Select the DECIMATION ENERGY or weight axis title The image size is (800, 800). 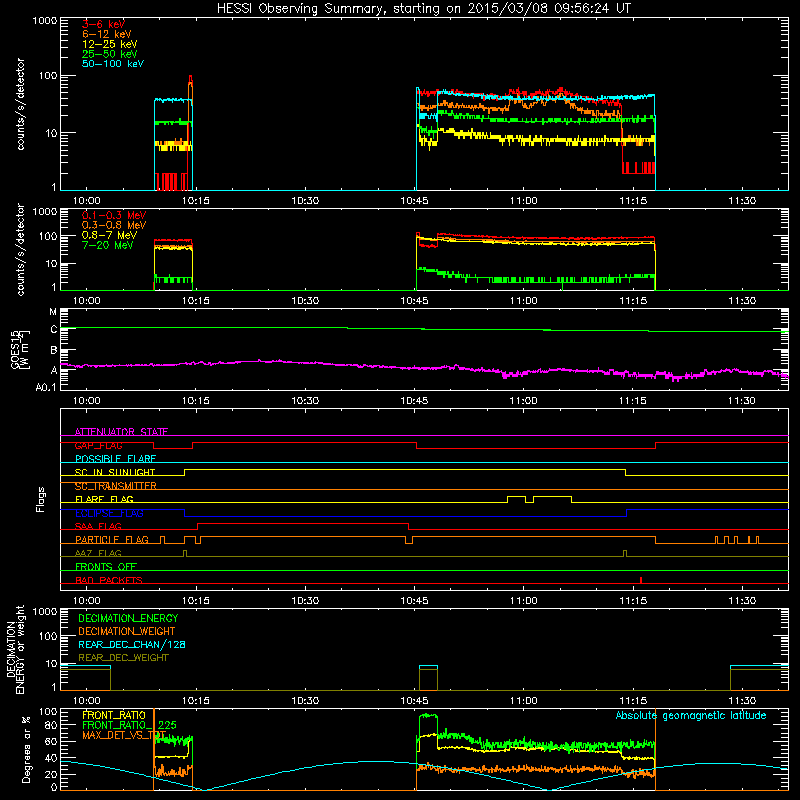click(15, 649)
